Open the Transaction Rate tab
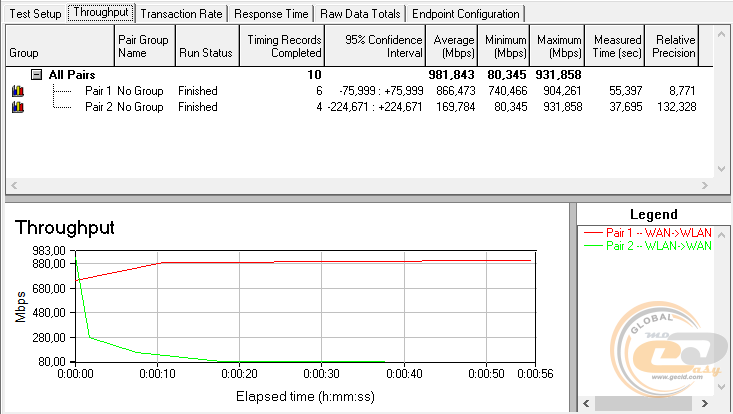Viewport: 733px width, 414px height. pyautogui.click(x=181, y=14)
